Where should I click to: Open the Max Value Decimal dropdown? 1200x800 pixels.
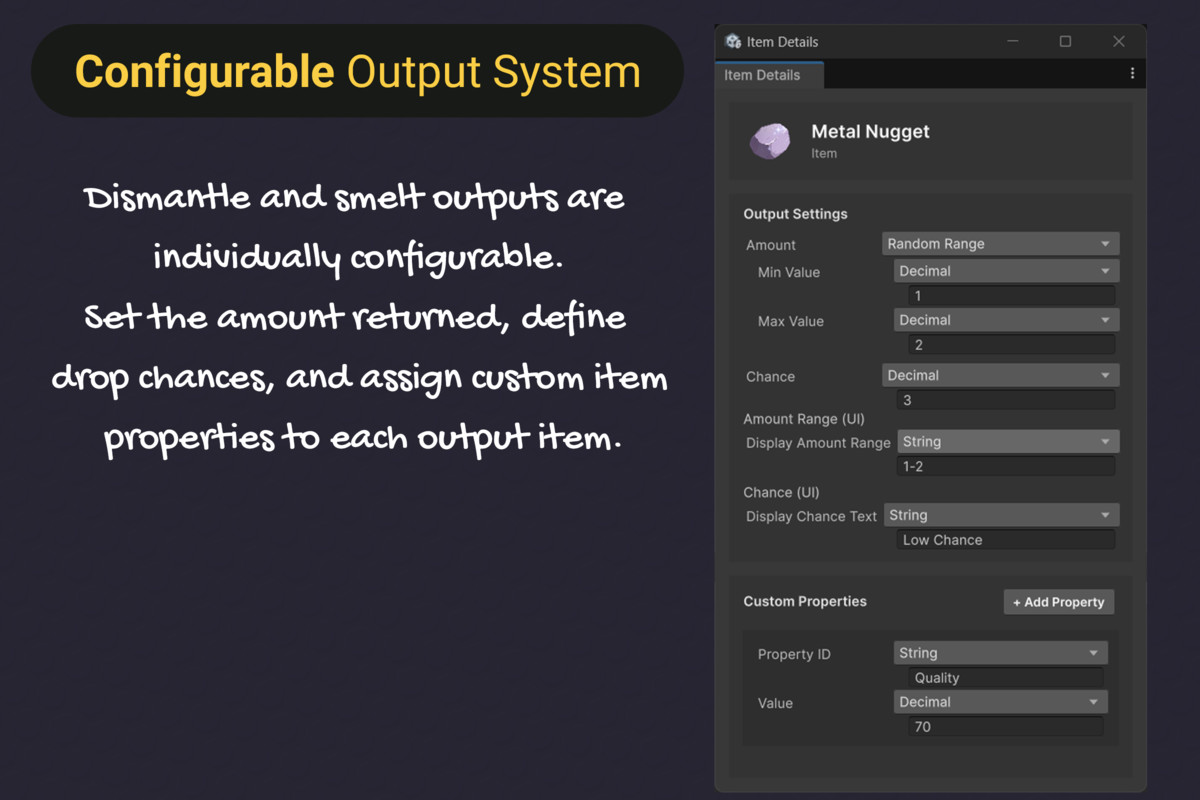(1005, 319)
